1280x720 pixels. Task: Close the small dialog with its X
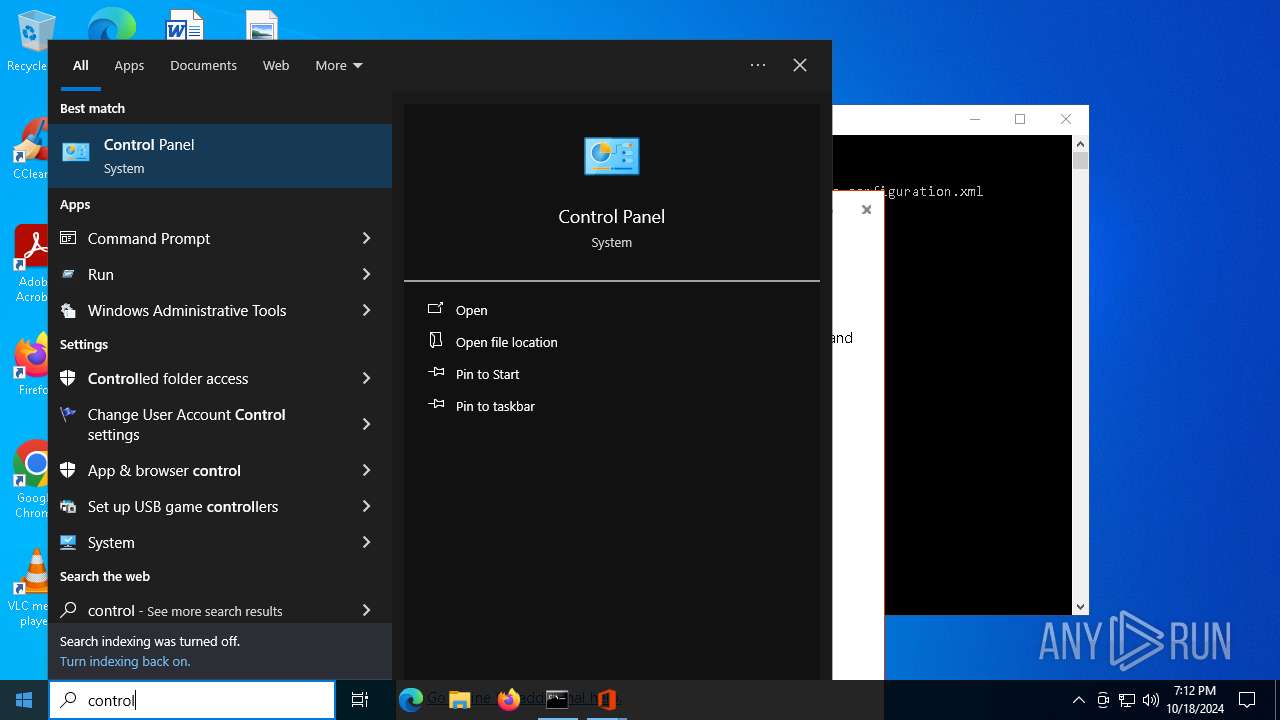coord(867,210)
